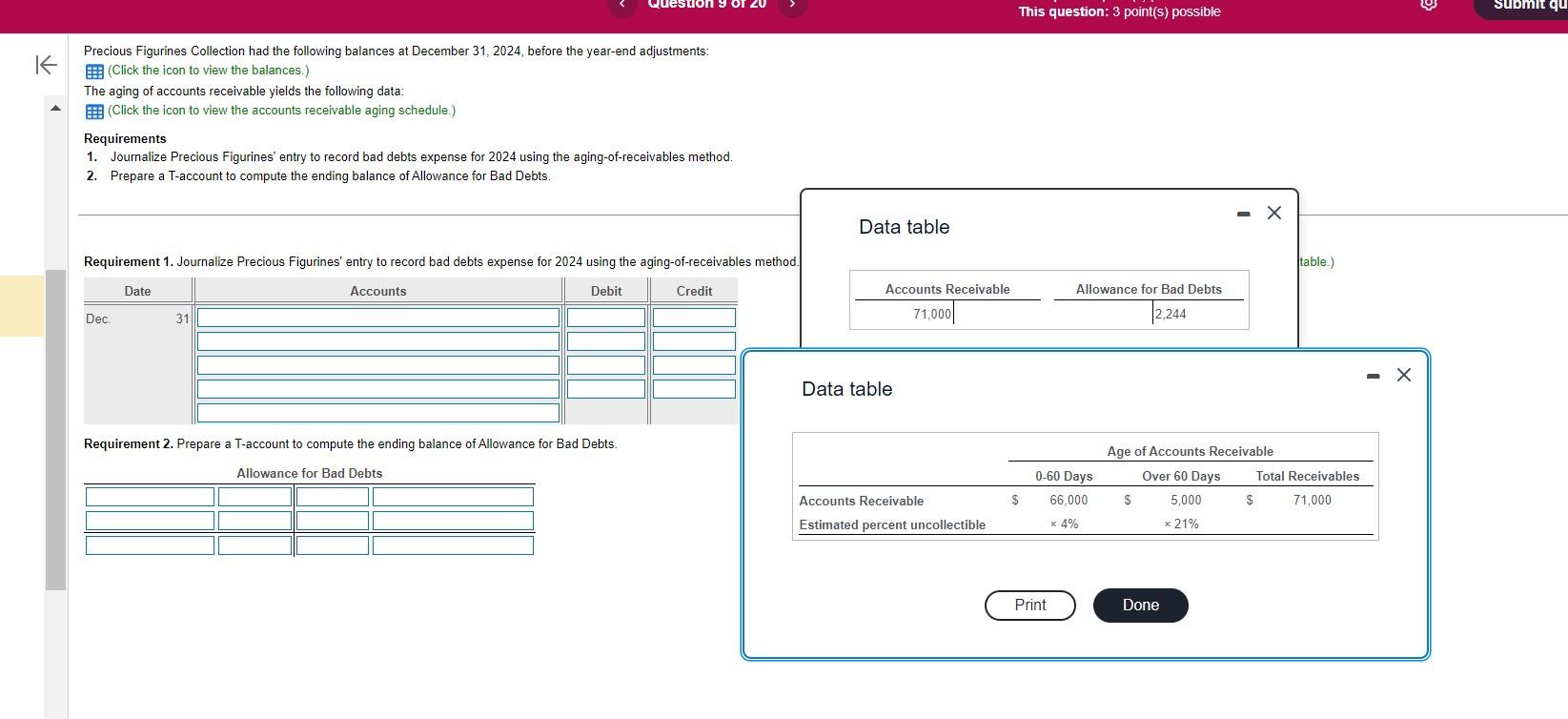The height and width of the screenshot is (719, 1568).
Task: Go to the previous question arrow
Action: (x=622, y=5)
